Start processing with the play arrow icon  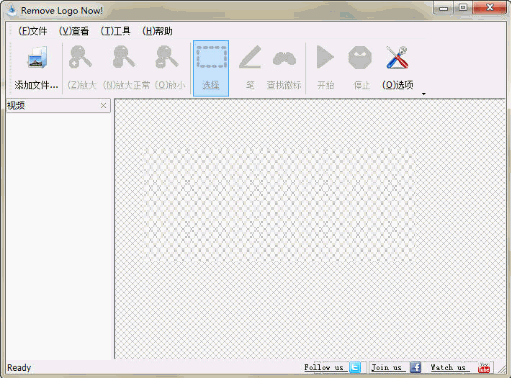tap(325, 57)
